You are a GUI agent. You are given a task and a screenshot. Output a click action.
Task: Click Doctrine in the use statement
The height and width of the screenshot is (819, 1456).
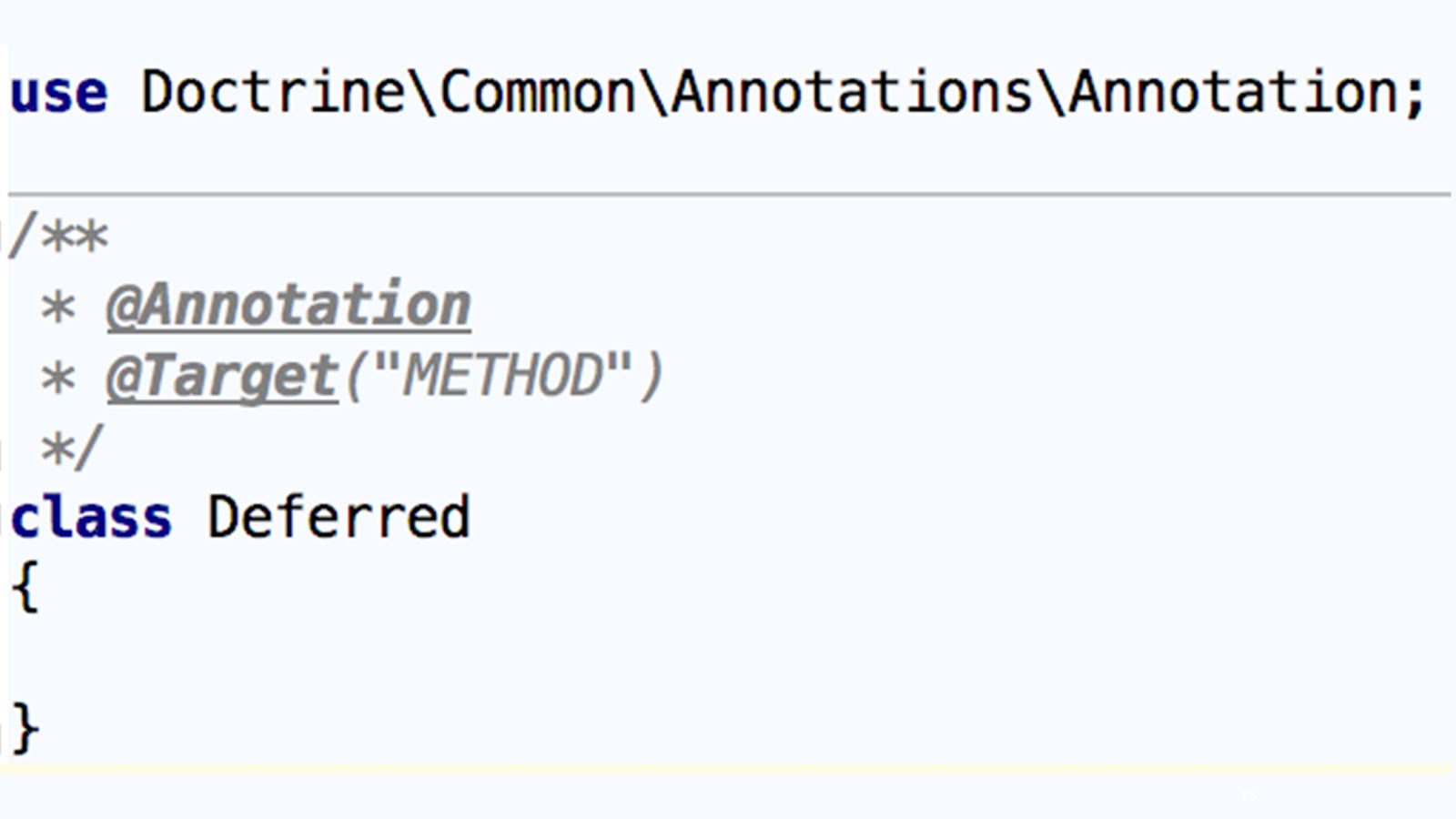click(273, 93)
